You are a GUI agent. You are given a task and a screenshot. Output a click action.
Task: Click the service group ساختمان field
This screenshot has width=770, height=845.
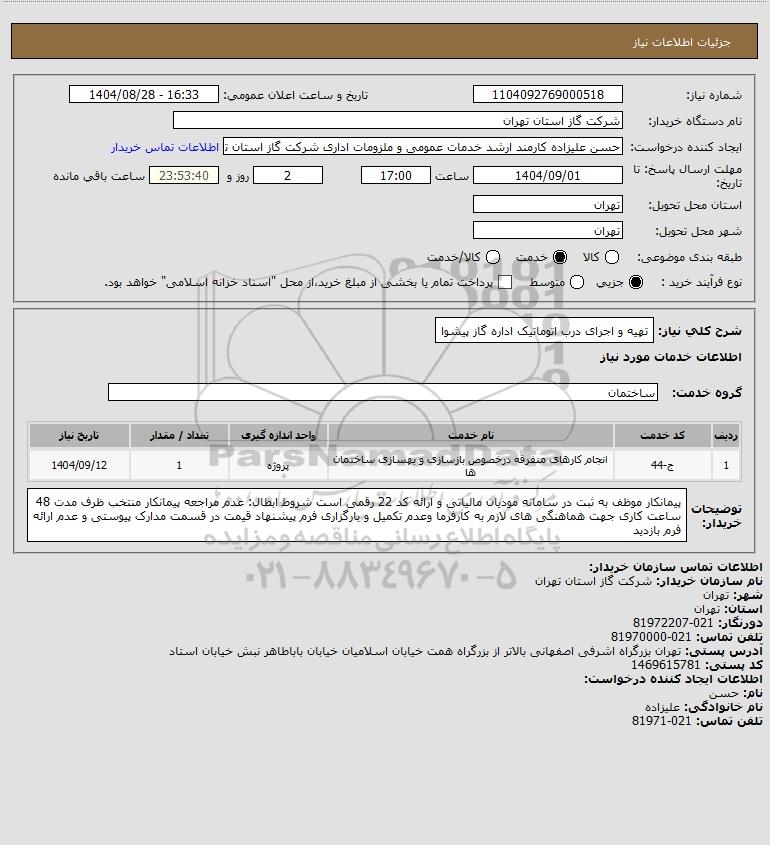[383, 392]
